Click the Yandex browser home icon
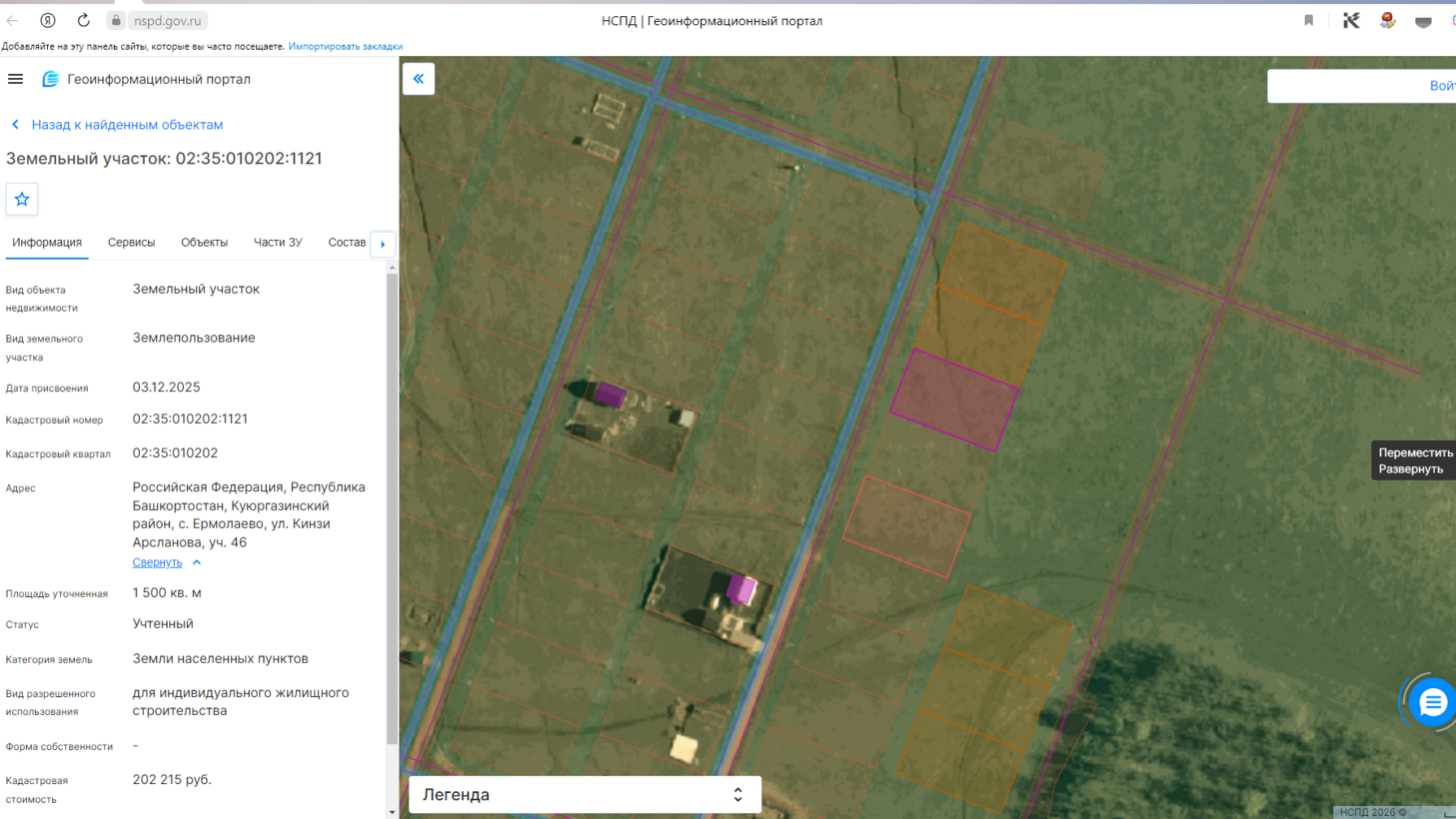 (48, 20)
